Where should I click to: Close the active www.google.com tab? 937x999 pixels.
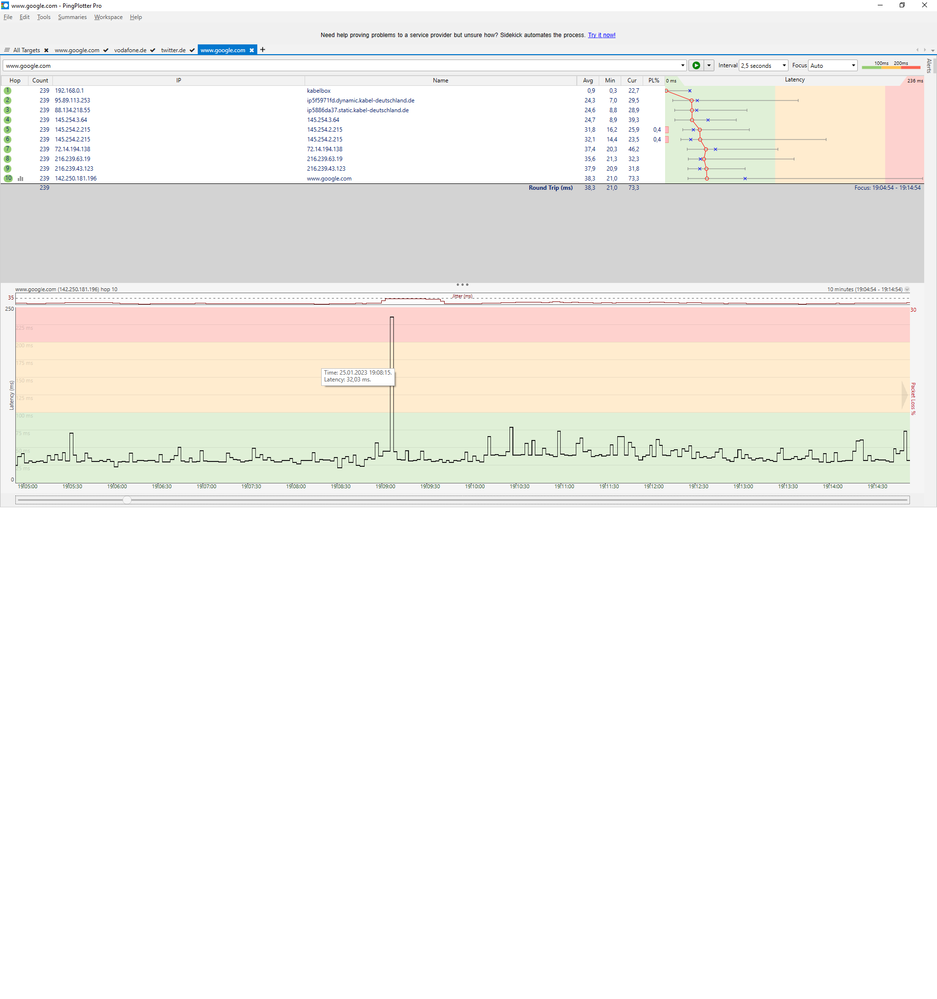pos(252,50)
